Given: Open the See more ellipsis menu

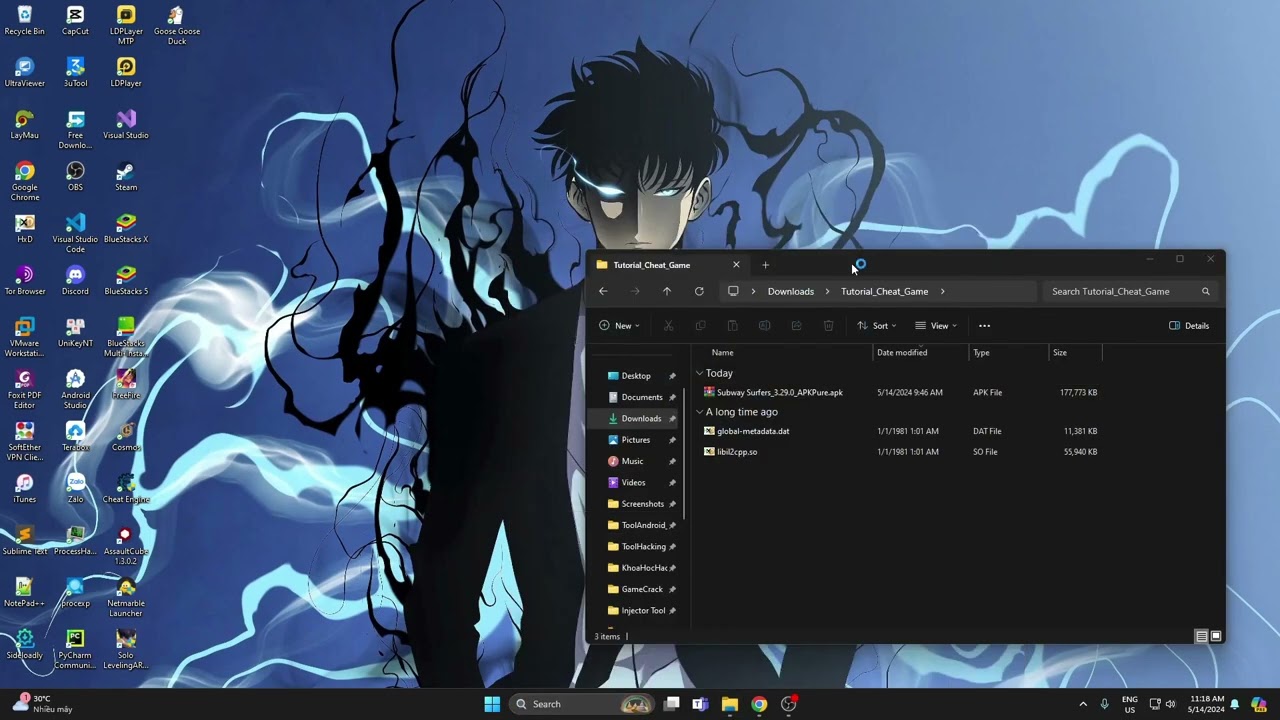Looking at the screenshot, I should [x=984, y=325].
